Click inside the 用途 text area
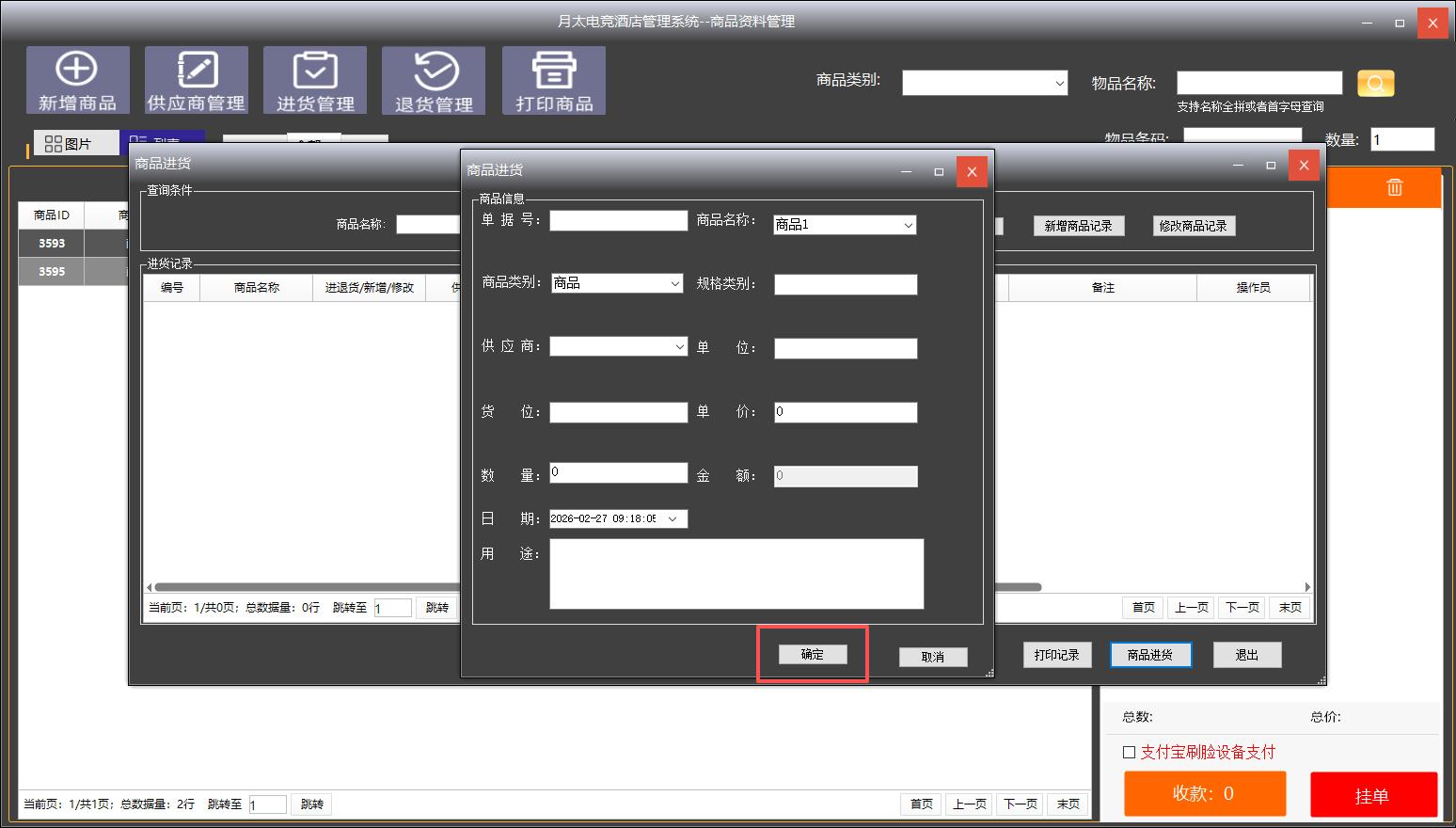The height and width of the screenshot is (828, 1456). 736,574
